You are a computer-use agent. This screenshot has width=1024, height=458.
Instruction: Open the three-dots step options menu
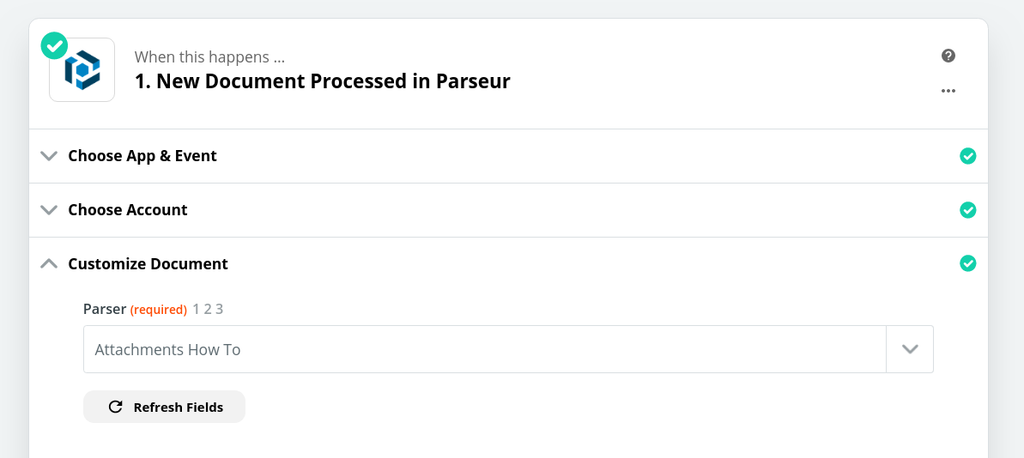(x=948, y=91)
